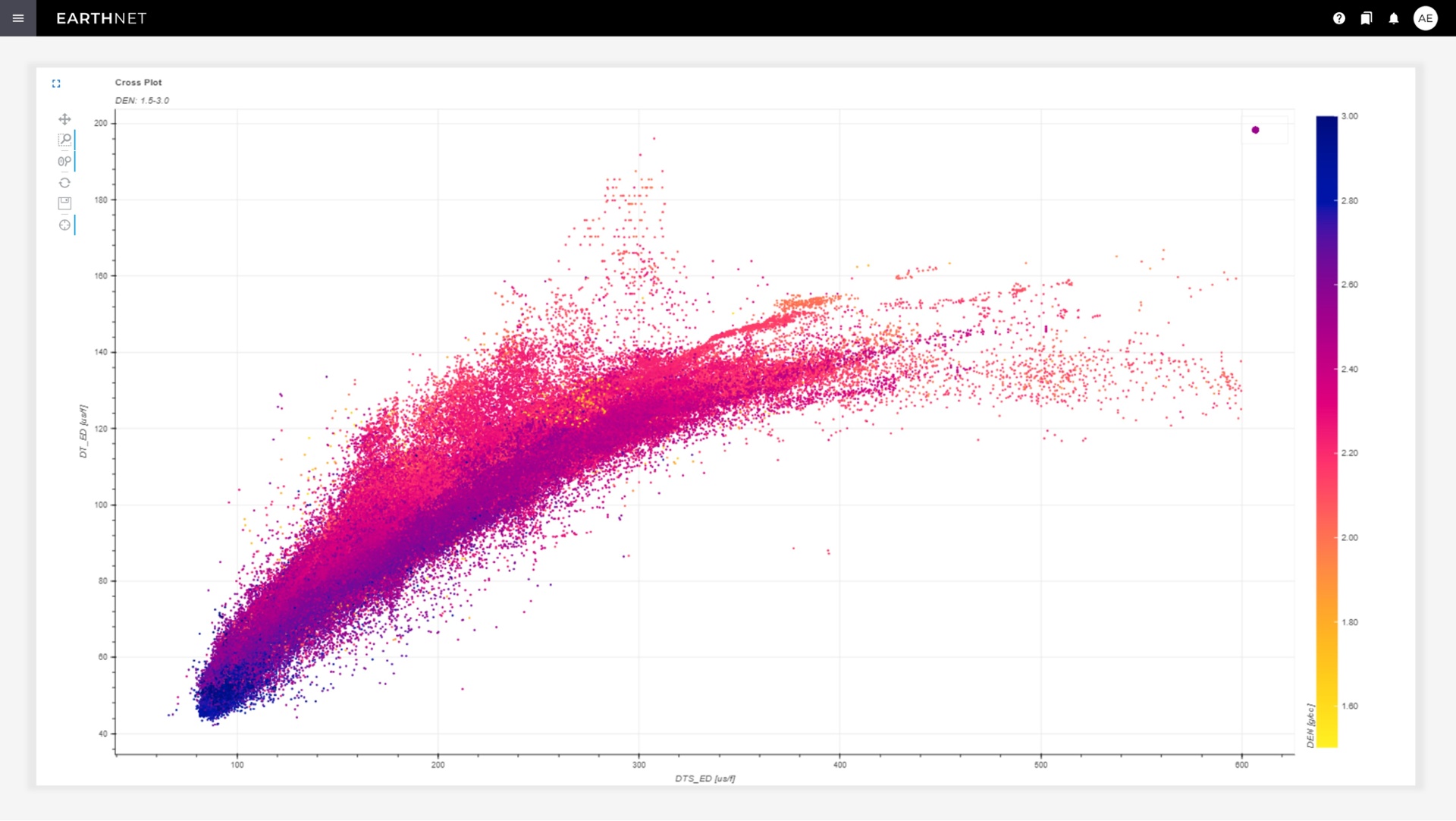This screenshot has width=1456, height=821.
Task: Open the bookmarks icon in header
Action: coord(1367,18)
